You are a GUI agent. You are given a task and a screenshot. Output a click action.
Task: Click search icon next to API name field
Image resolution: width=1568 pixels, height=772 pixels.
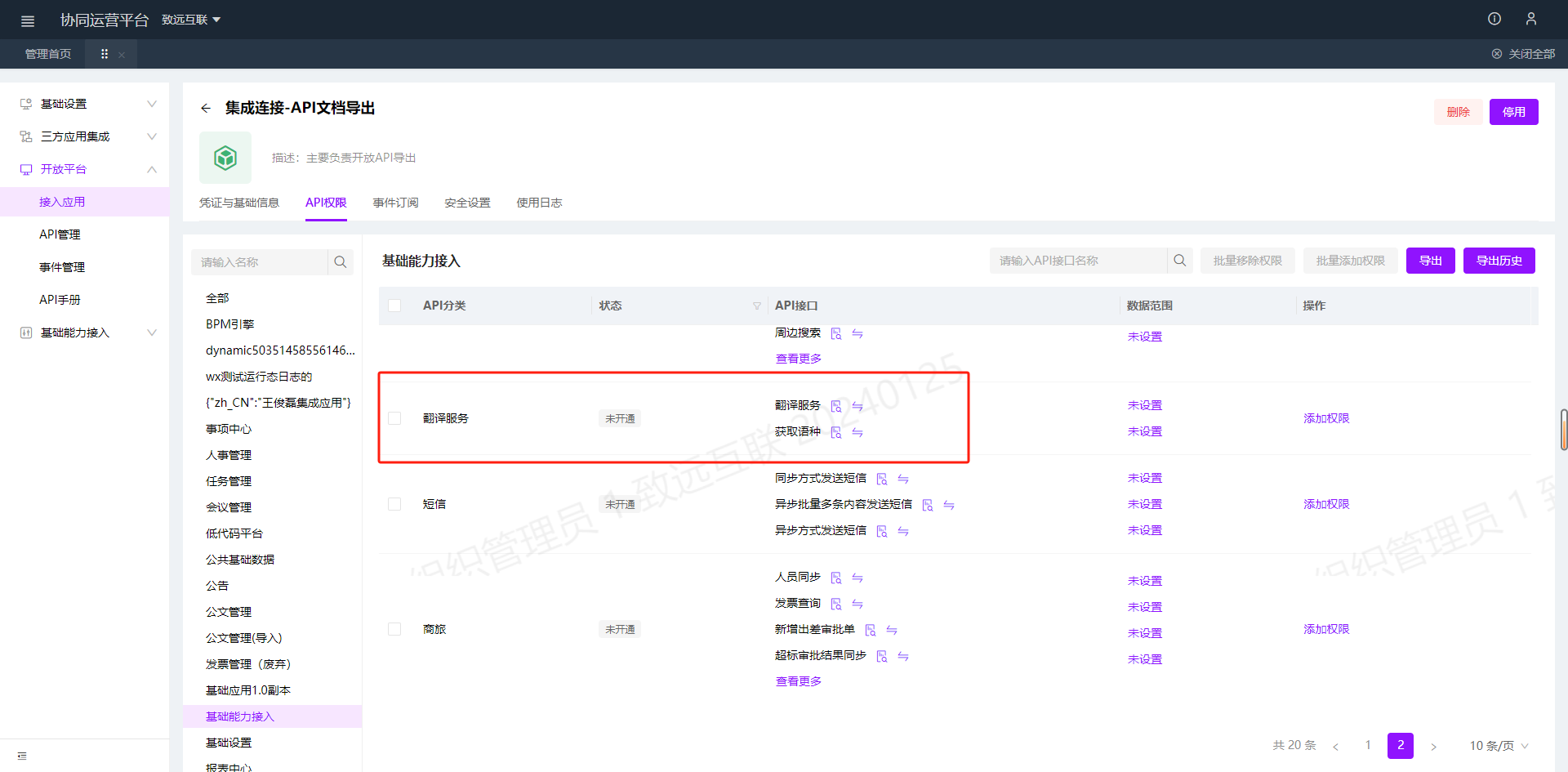1179,261
